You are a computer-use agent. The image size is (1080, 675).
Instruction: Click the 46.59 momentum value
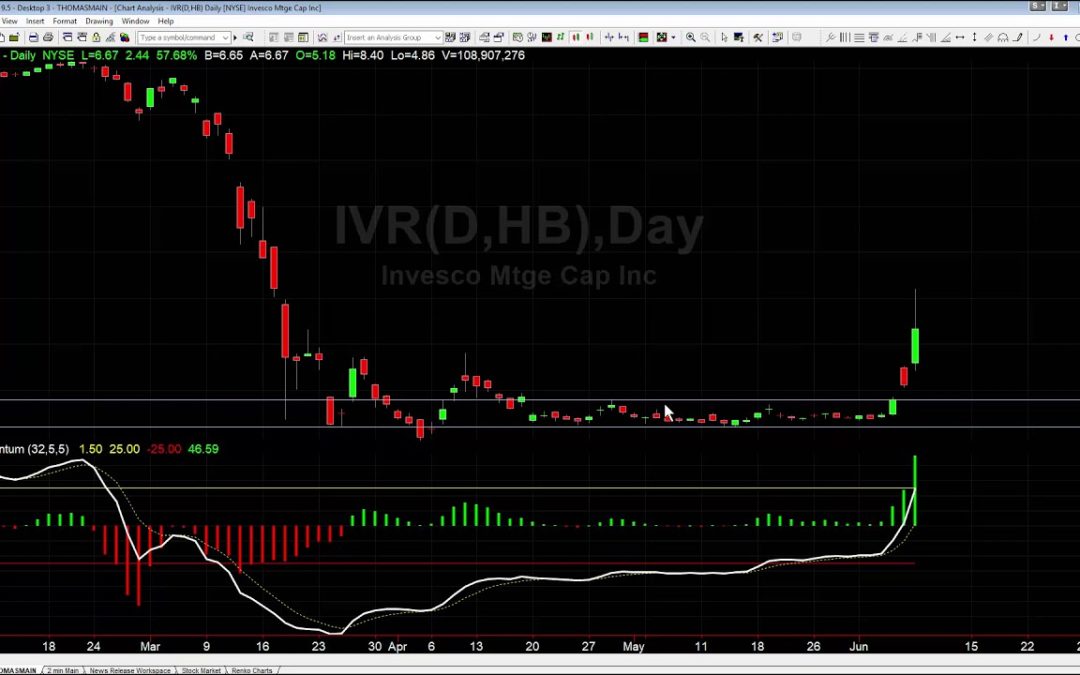click(x=203, y=449)
